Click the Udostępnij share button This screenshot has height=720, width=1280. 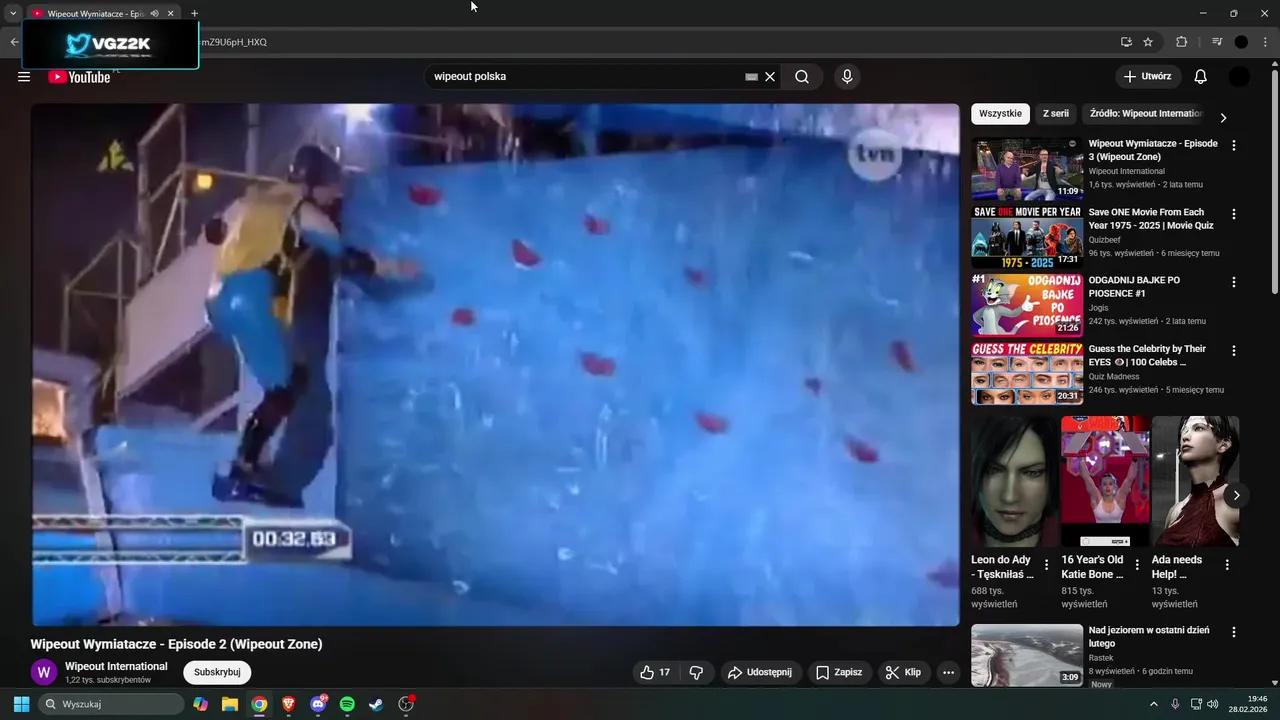click(759, 672)
